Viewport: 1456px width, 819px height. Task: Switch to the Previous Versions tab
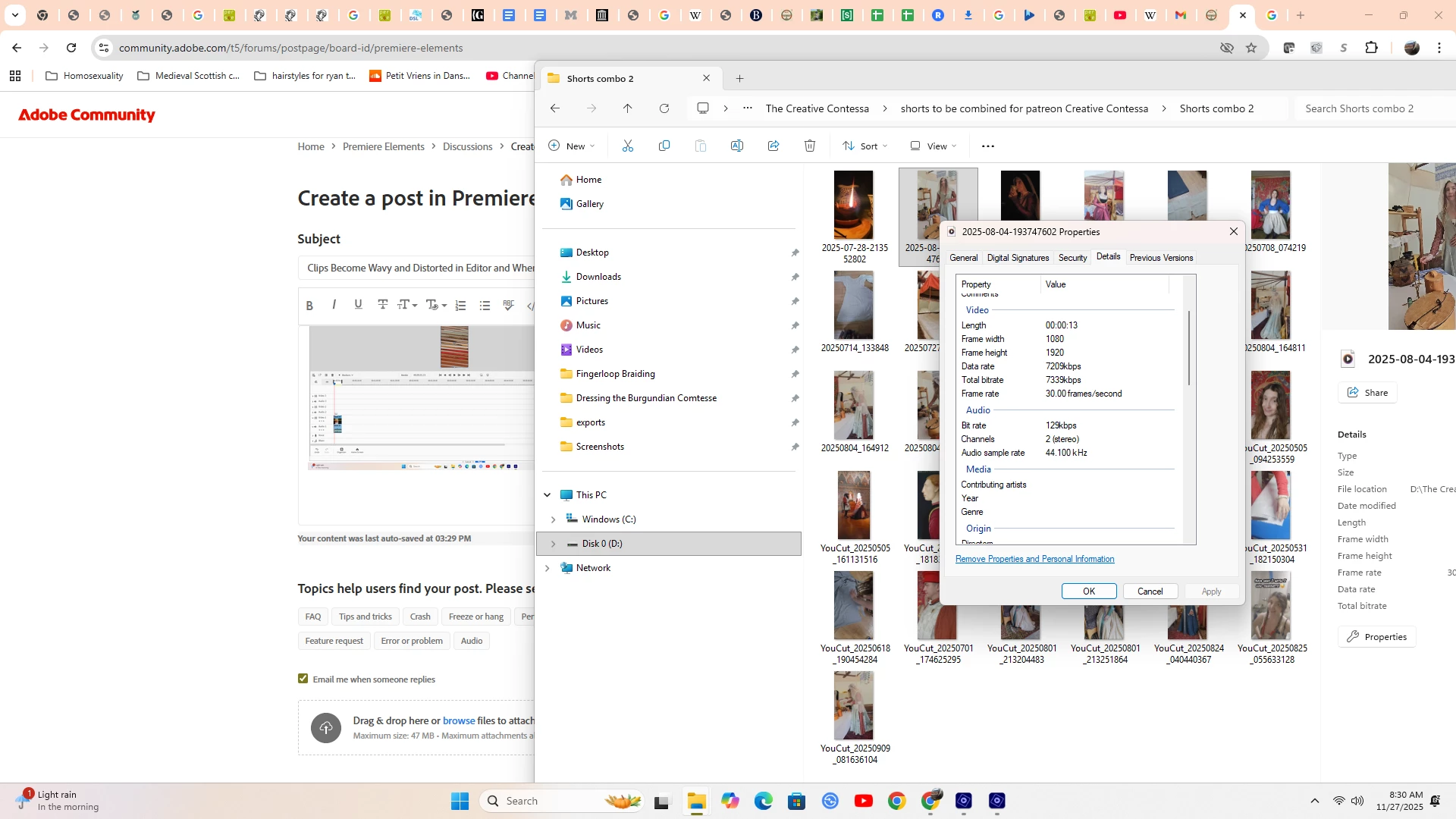click(x=1161, y=258)
